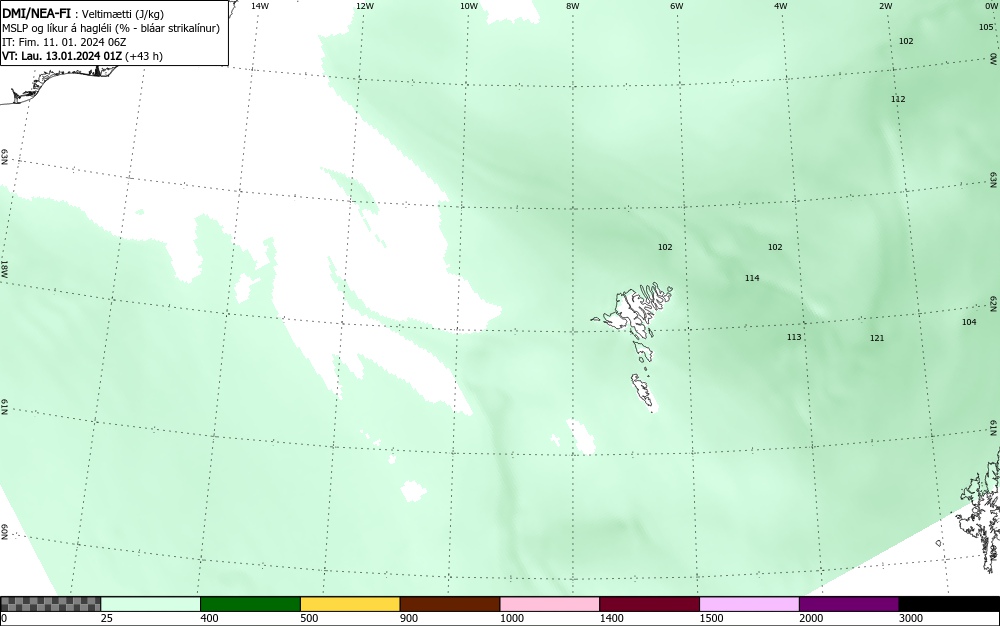Viewport: 1000px width, 626px height.
Task: Click the lavender 1500–2000 legend swatch
Action: point(749,604)
